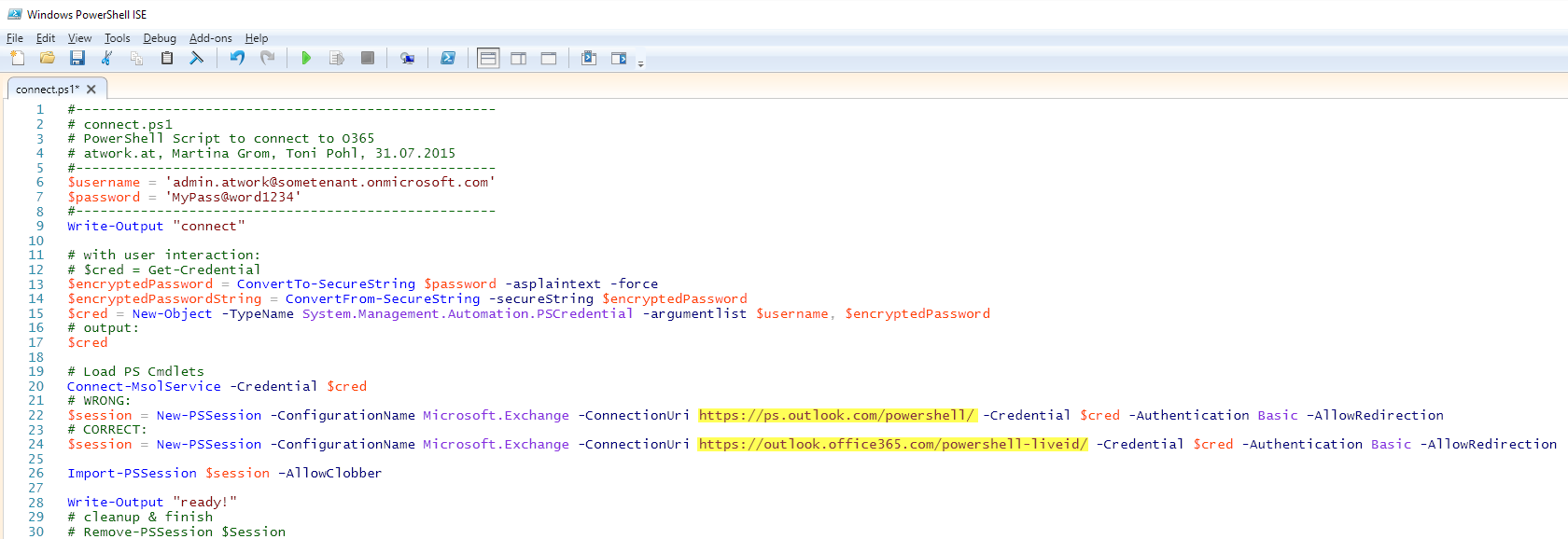Image resolution: width=1568 pixels, height=539 pixels.
Task: Close the connect.ps1 tab
Action: pyautogui.click(x=91, y=90)
